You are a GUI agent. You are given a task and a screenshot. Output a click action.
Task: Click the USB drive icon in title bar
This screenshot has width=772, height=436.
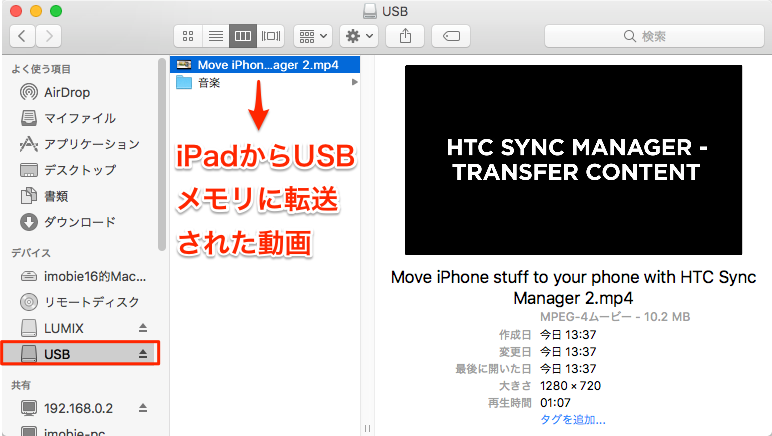point(370,11)
